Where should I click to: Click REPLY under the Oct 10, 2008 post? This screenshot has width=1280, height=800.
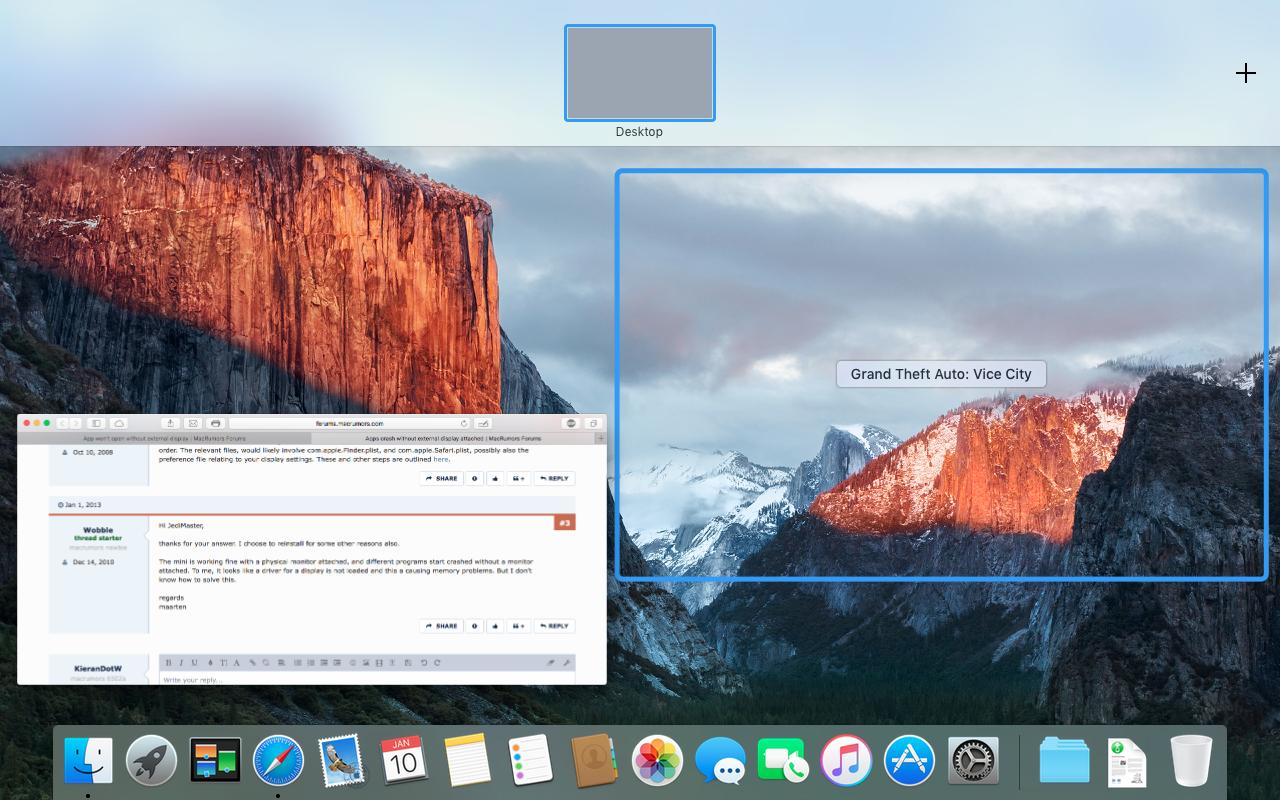tap(554, 478)
